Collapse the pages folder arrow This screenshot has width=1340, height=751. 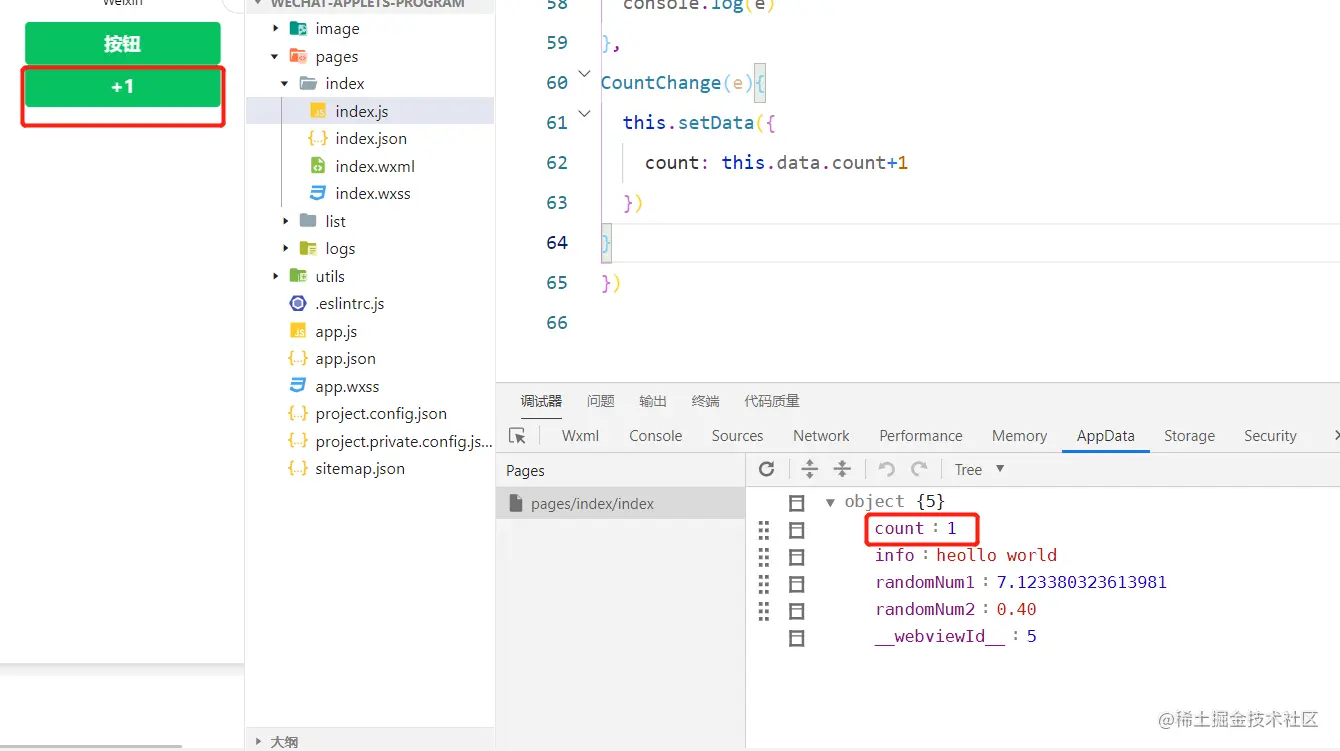coord(276,57)
